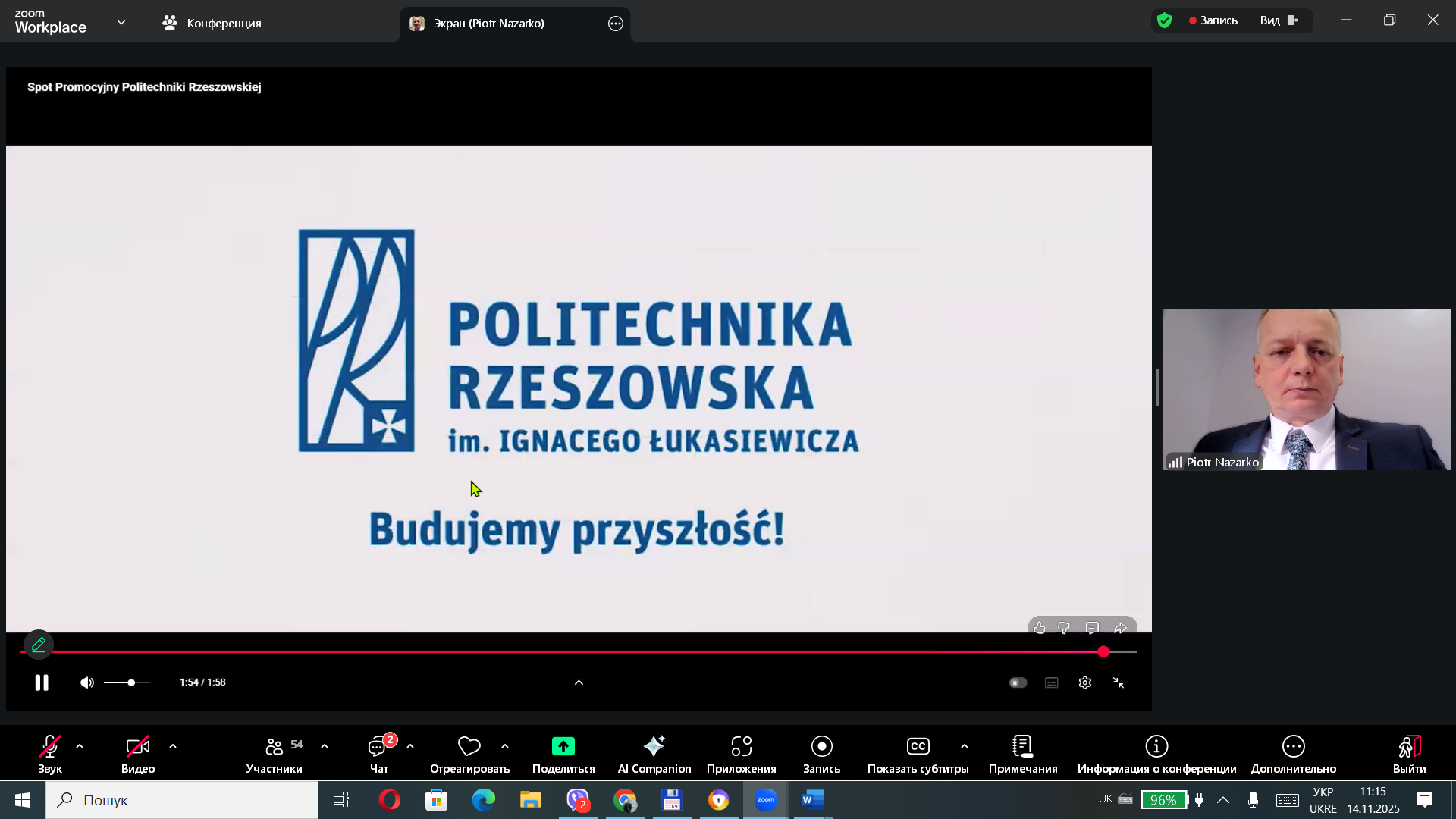Image resolution: width=1456 pixels, height=819 pixels.
Task: Open the AI Companion panel
Action: (654, 754)
